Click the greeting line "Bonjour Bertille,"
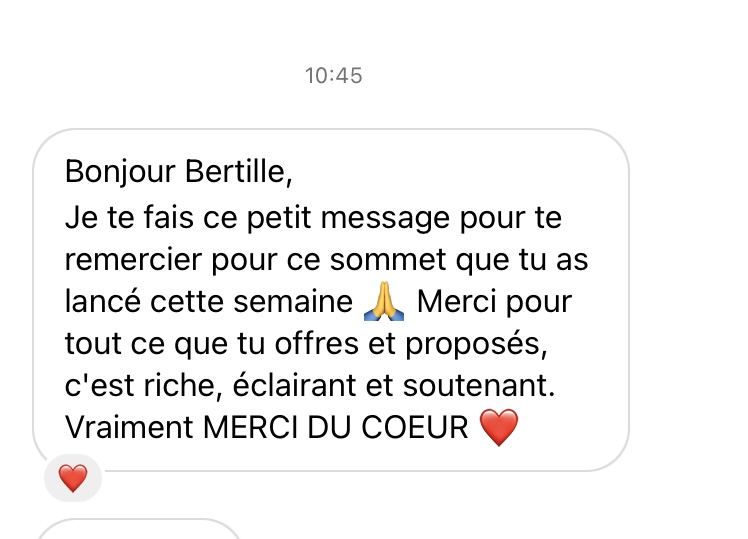Image resolution: width=748 pixels, height=539 pixels. click(x=179, y=172)
